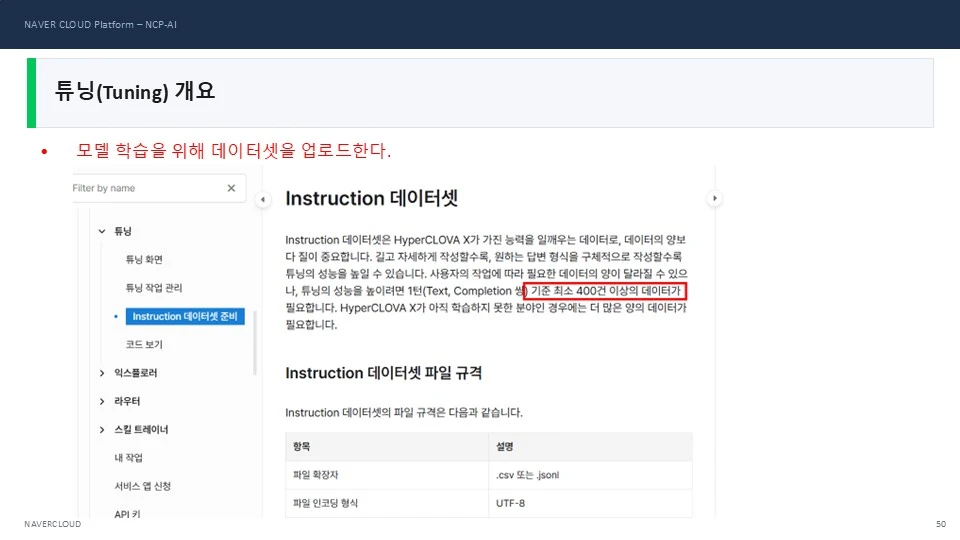Collapse sidebar with left arrow button
Image resolution: width=960 pixels, height=540 pixels.
[x=263, y=199]
